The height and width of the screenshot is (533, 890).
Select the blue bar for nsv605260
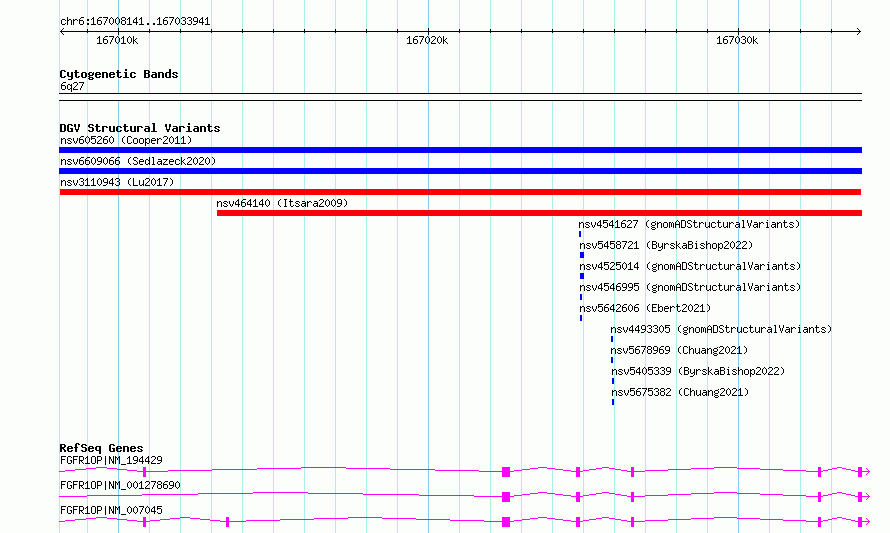[460, 150]
